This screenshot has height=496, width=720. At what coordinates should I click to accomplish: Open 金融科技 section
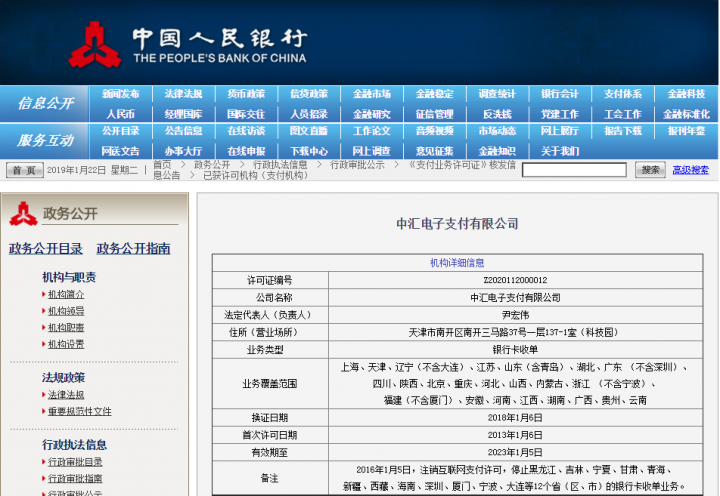[686, 94]
